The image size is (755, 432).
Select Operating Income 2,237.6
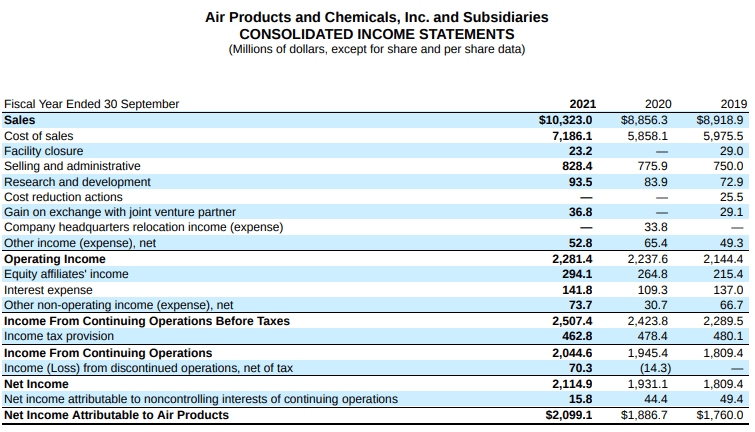click(x=648, y=259)
